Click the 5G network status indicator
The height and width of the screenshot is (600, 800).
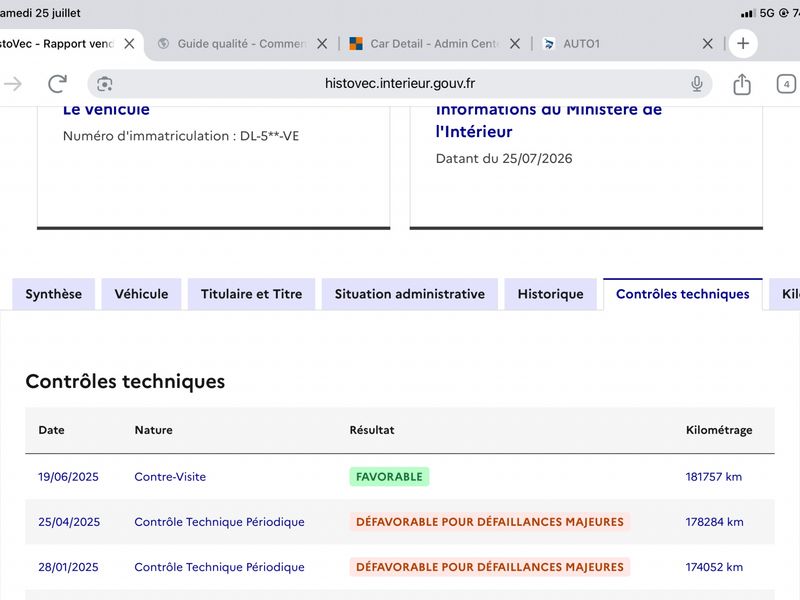coord(767,13)
